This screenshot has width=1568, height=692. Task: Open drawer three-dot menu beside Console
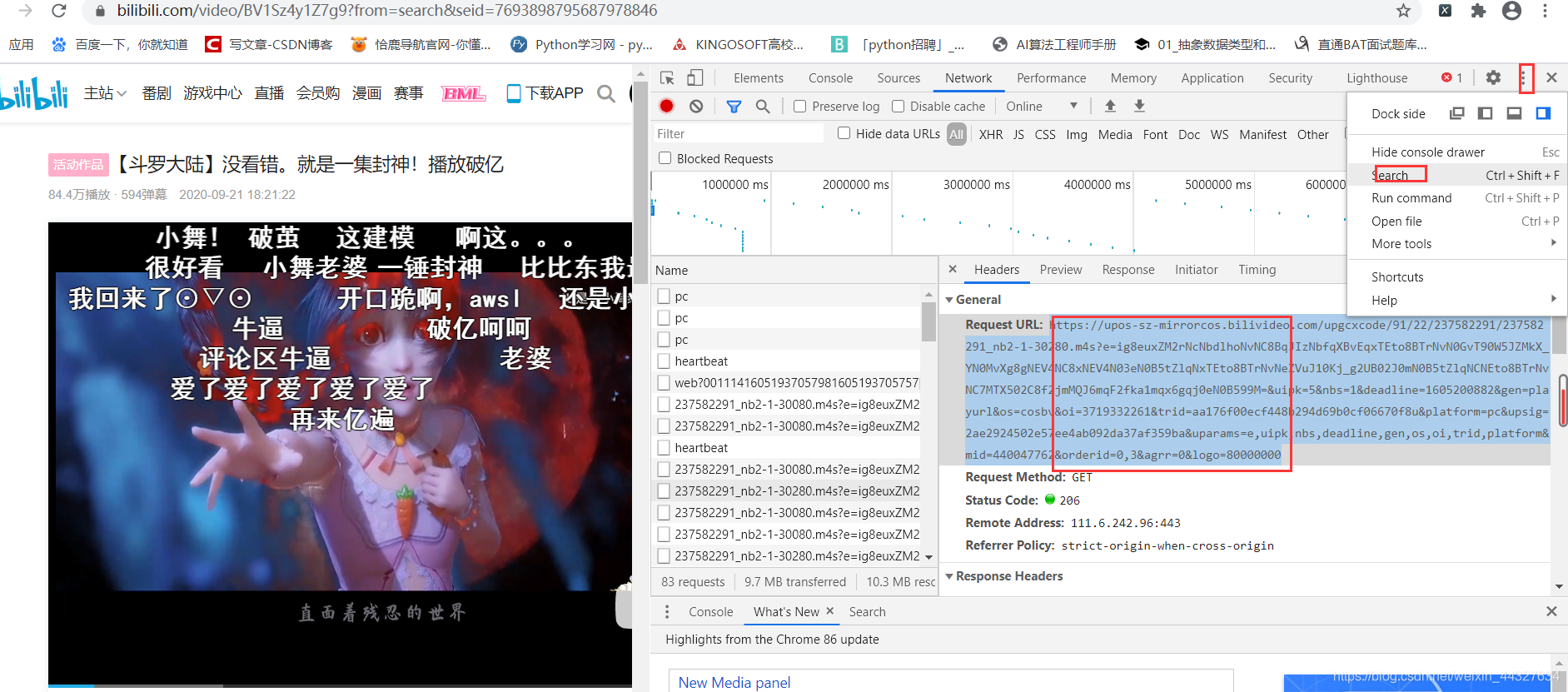click(666, 611)
